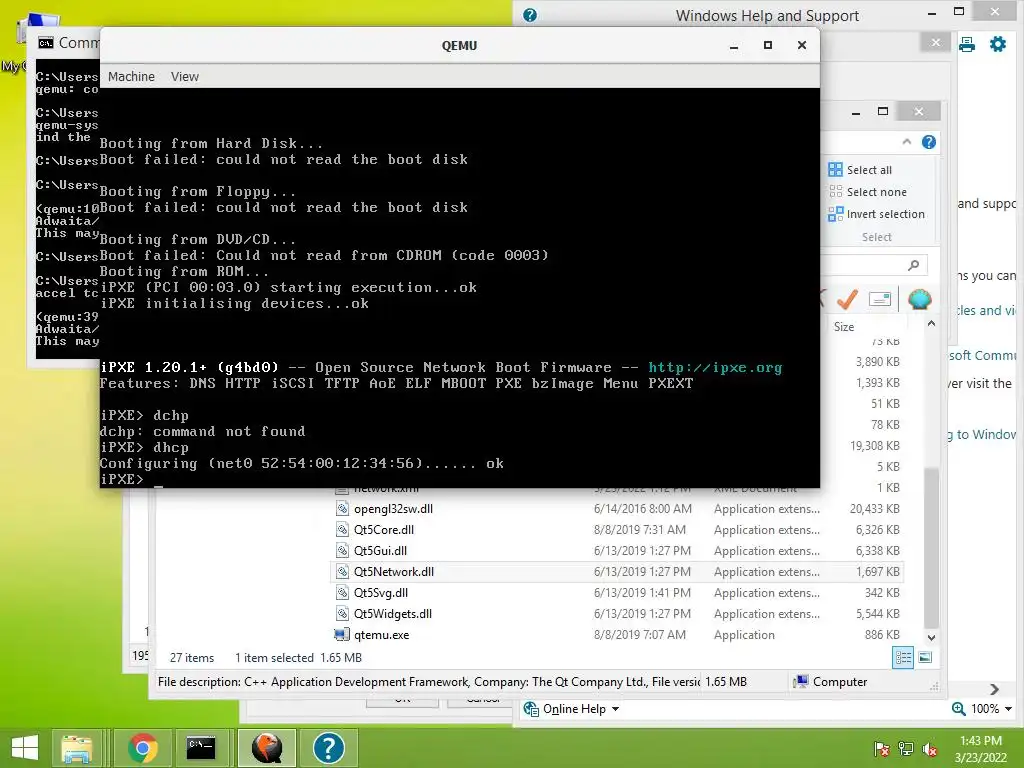Click scroll down arrow in file list
1024x768 pixels.
931,637
